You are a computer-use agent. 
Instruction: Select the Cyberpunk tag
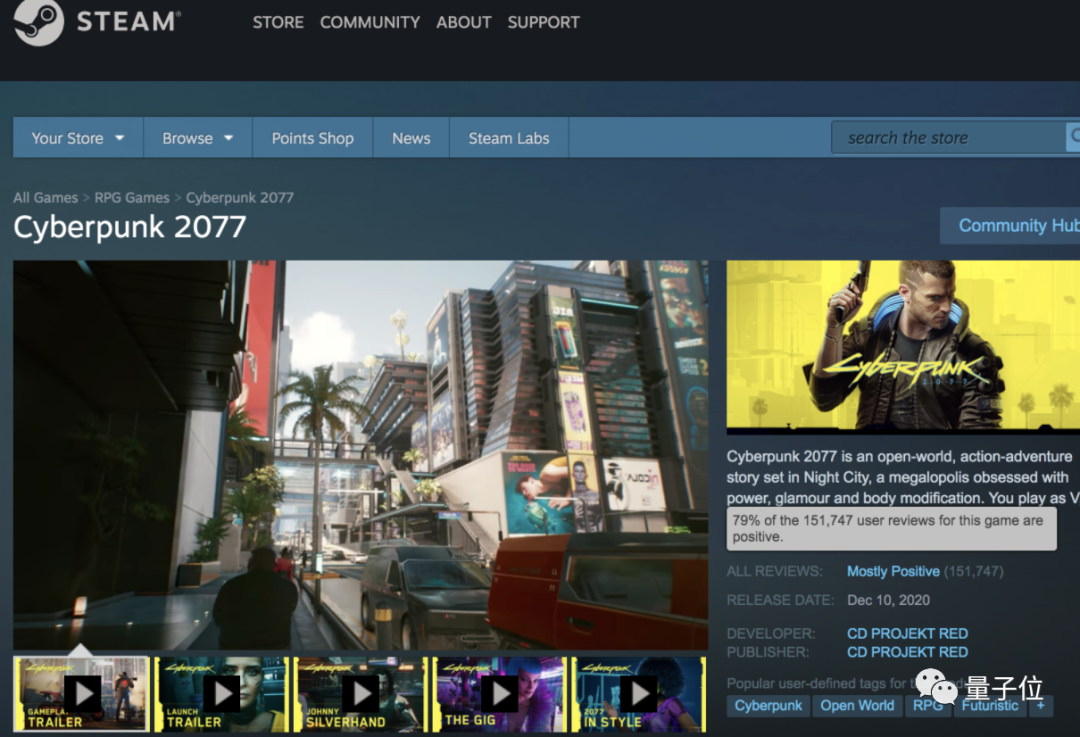(x=768, y=705)
